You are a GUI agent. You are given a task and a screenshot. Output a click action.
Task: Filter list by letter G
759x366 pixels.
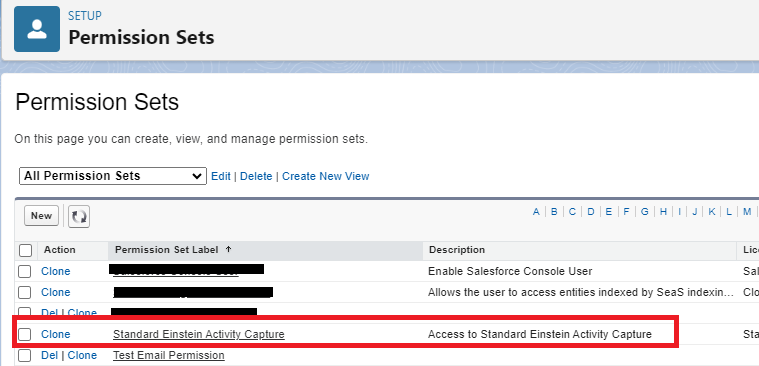(645, 212)
